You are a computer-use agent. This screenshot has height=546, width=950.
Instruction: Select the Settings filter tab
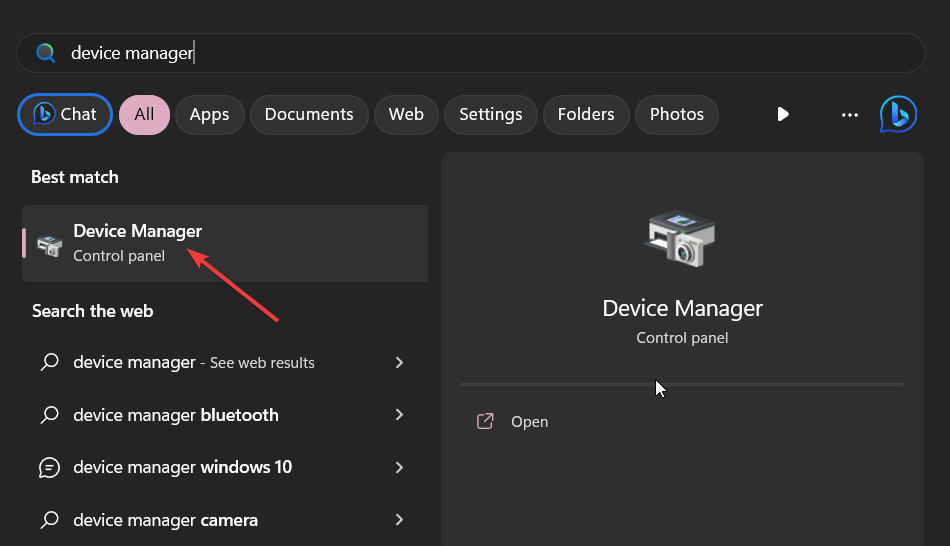point(491,115)
